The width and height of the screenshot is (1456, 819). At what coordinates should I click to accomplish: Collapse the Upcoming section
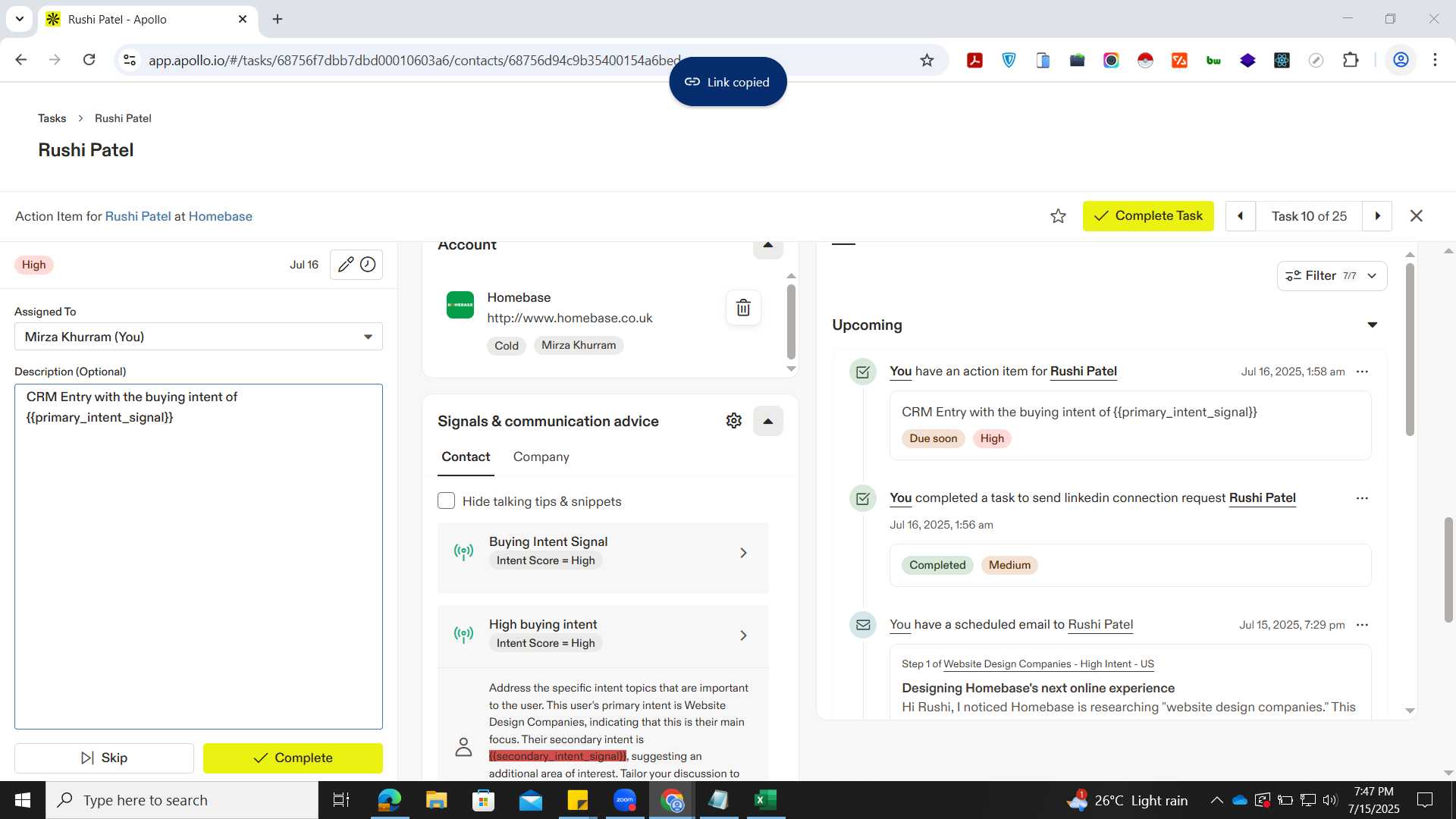[x=1372, y=325]
